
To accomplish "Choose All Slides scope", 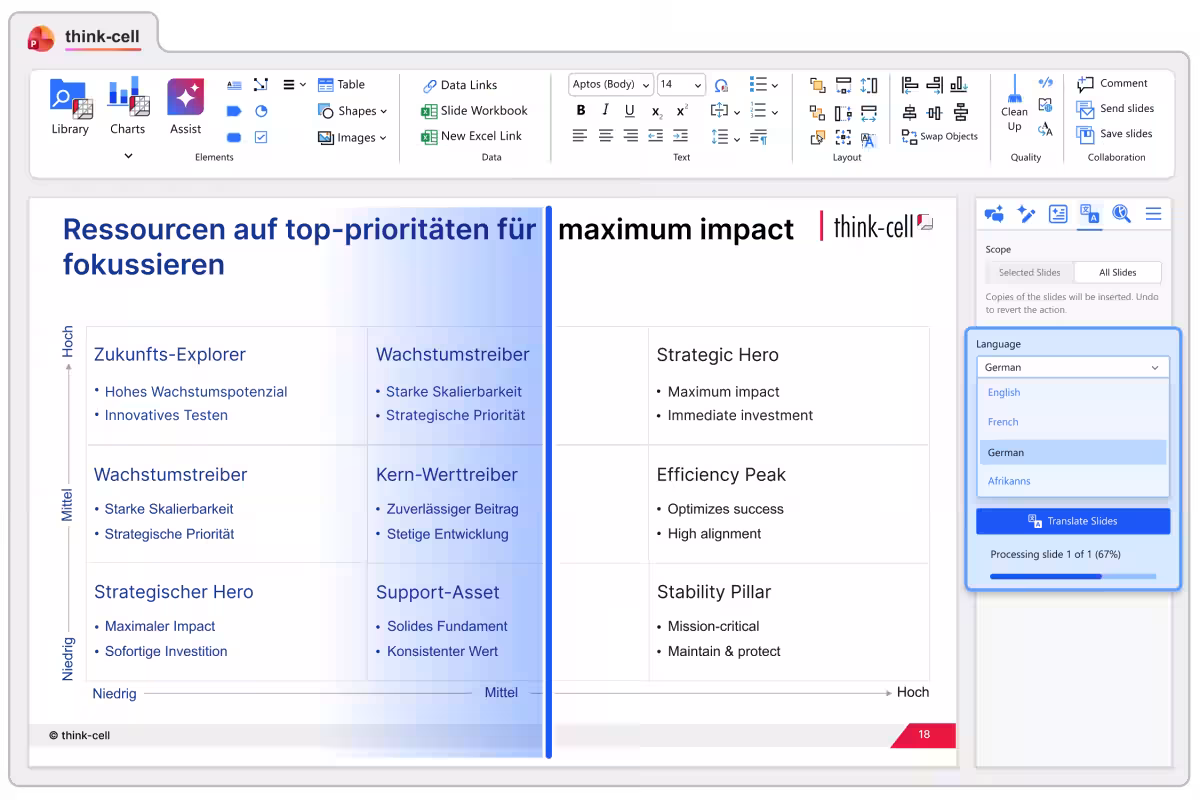I will click(x=1118, y=272).
